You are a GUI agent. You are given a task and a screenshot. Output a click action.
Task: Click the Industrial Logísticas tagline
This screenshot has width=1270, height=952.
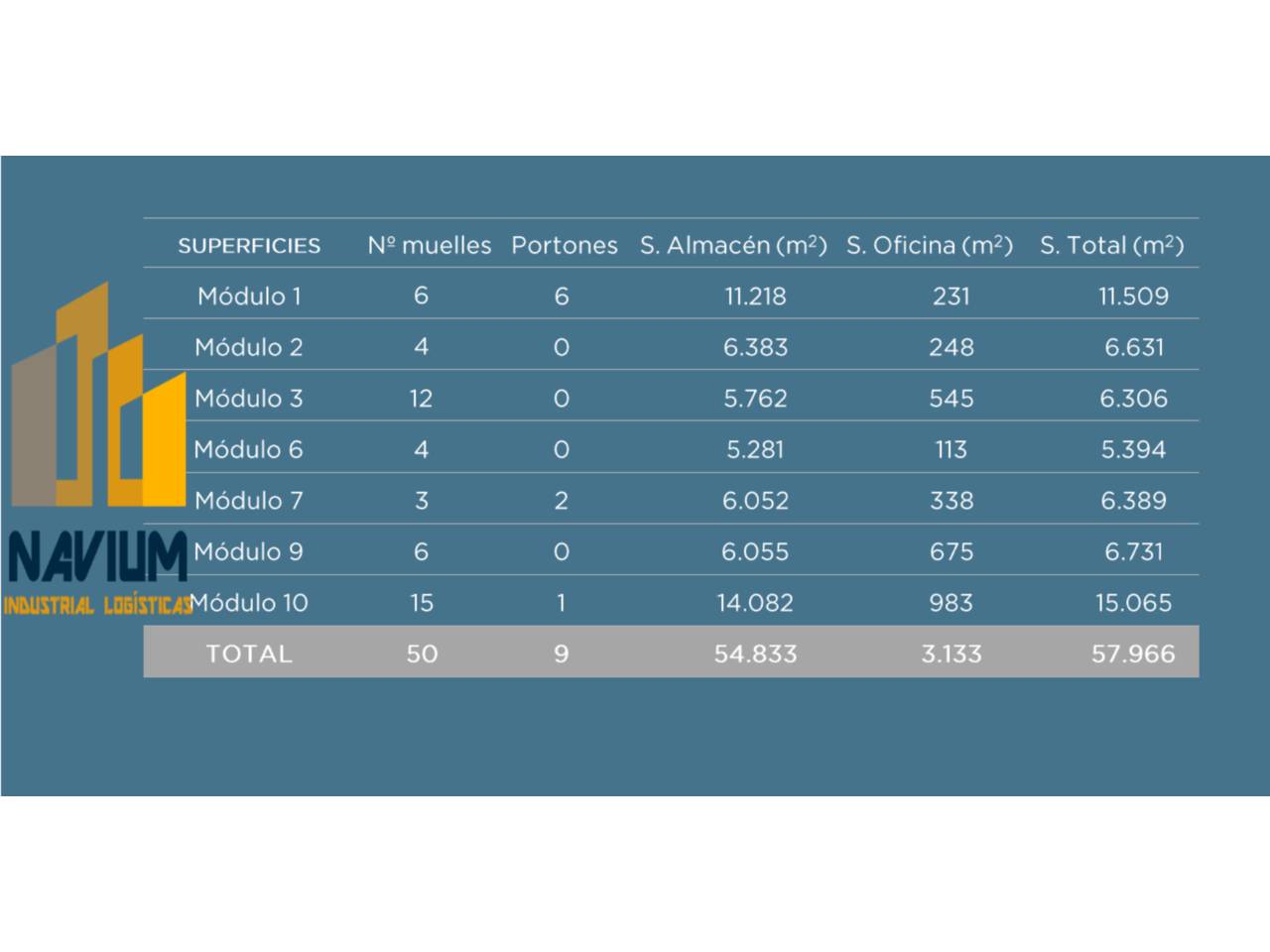(96, 605)
